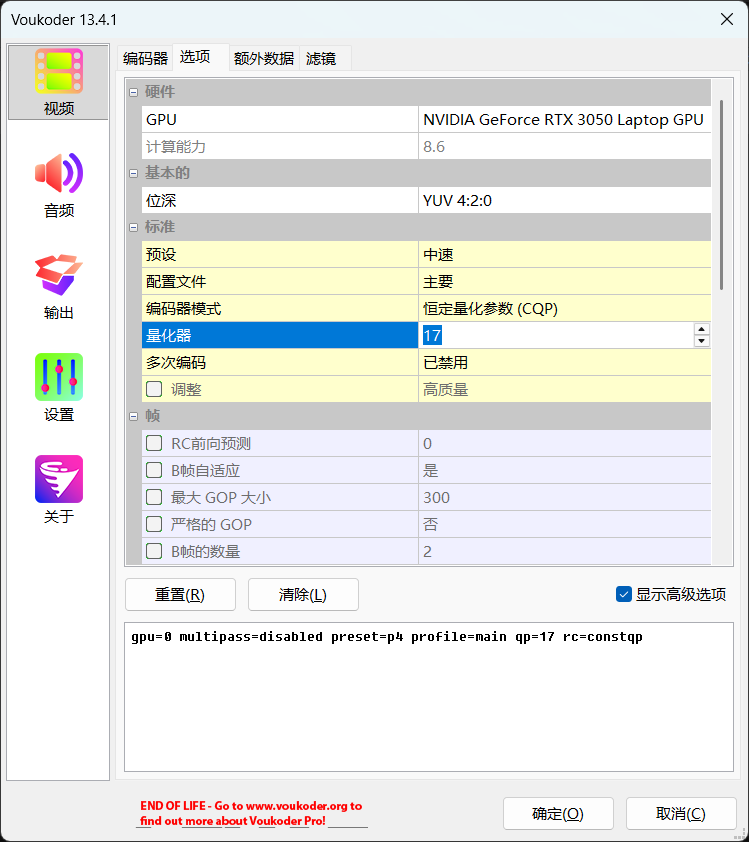Collapse the 帧 section

[134, 416]
